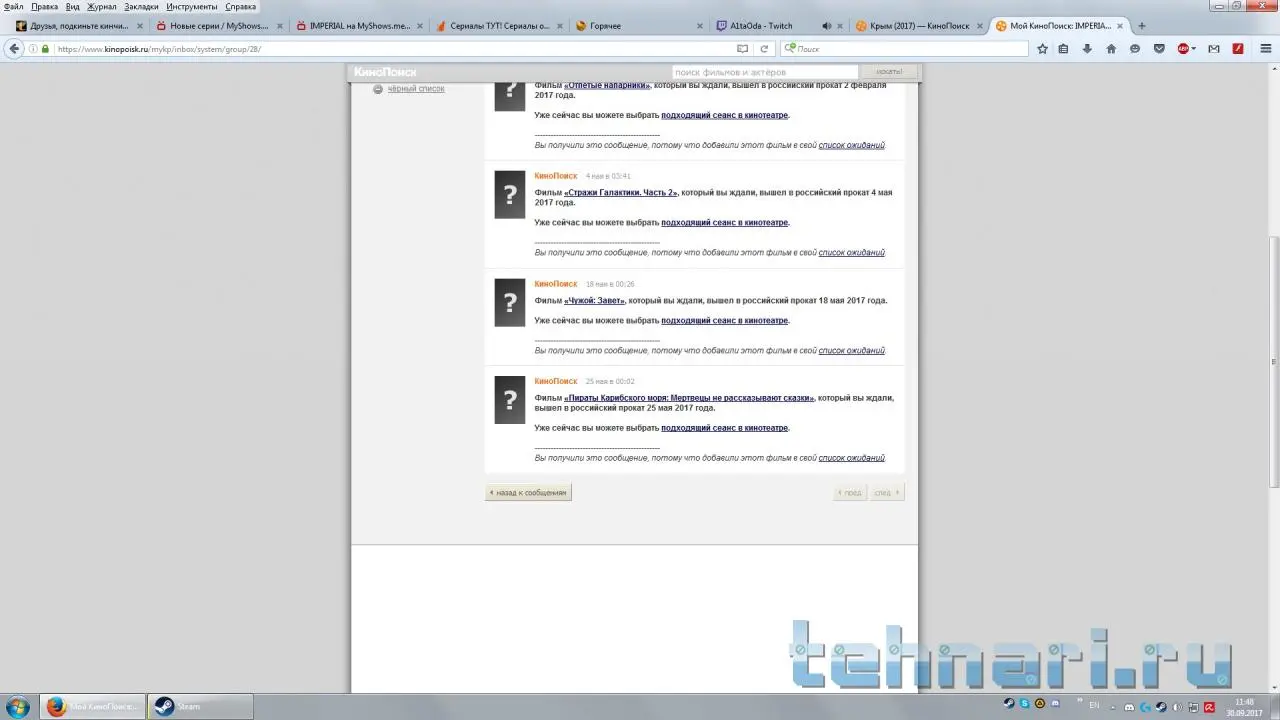Screen dimensions: 1280x720
Task: Click the 'след' pagination button
Action: pyautogui.click(x=886, y=492)
